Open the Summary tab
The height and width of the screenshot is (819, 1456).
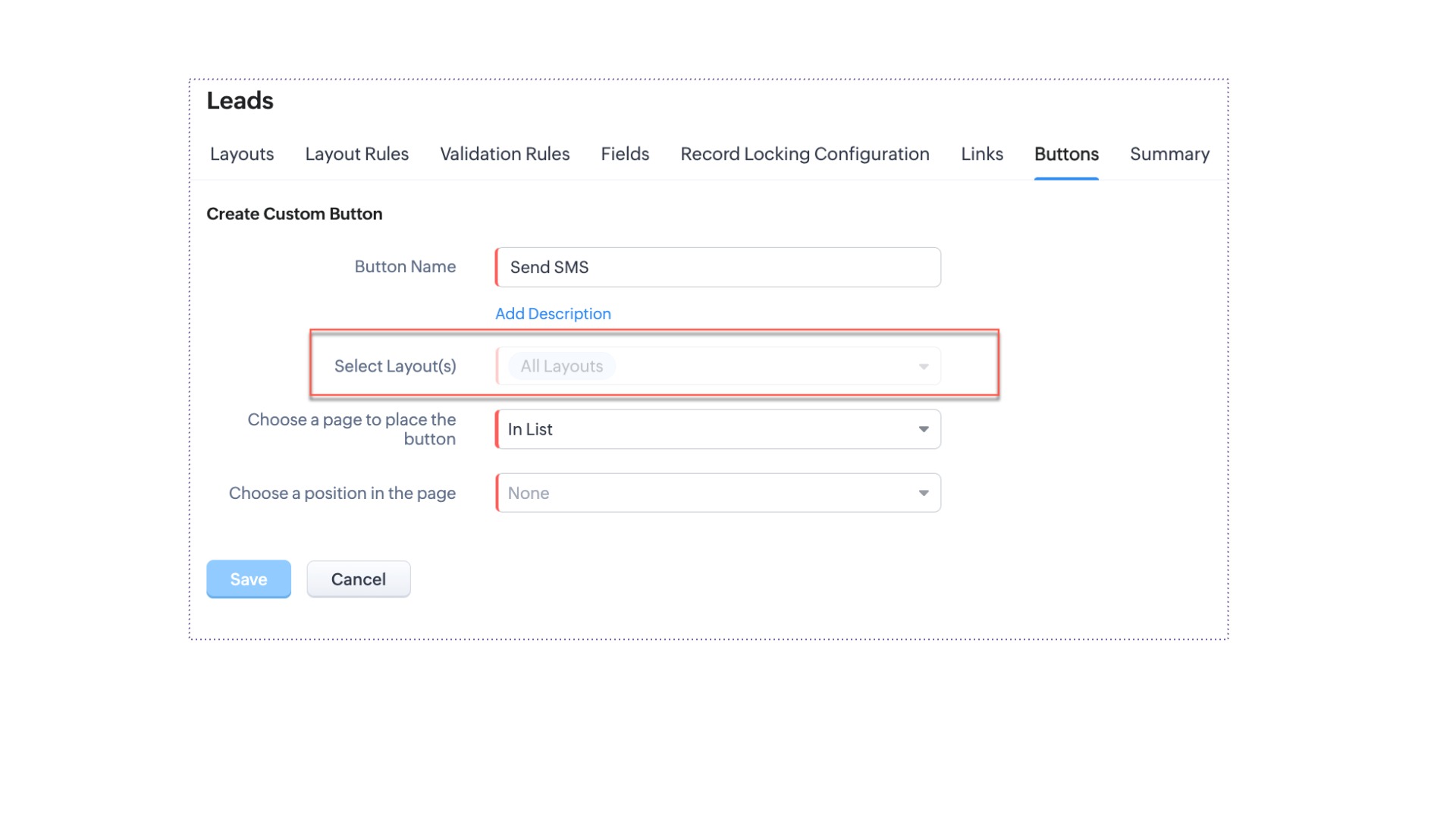coord(1169,154)
